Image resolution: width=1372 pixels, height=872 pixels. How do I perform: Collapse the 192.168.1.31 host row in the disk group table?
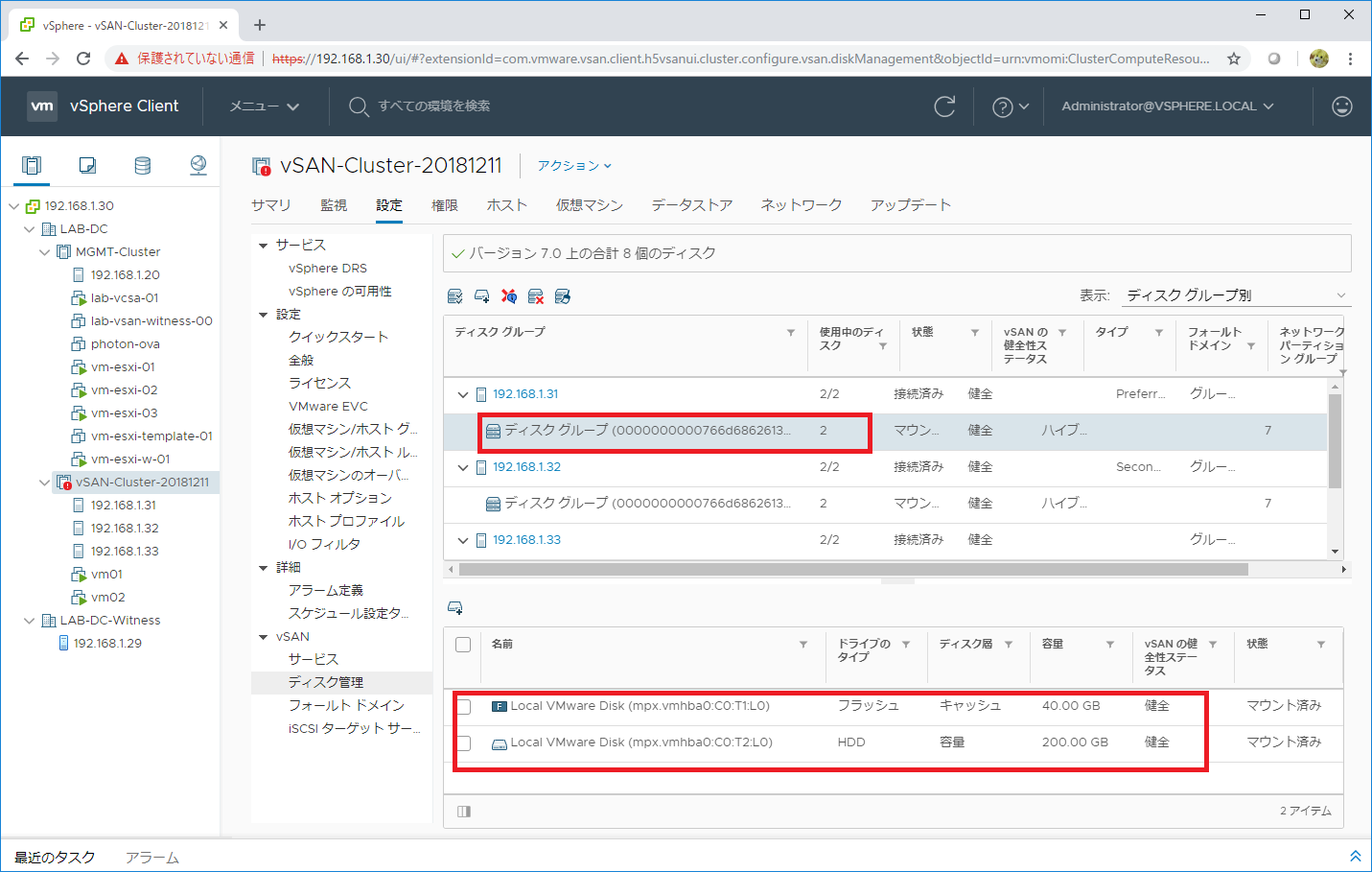point(463,395)
